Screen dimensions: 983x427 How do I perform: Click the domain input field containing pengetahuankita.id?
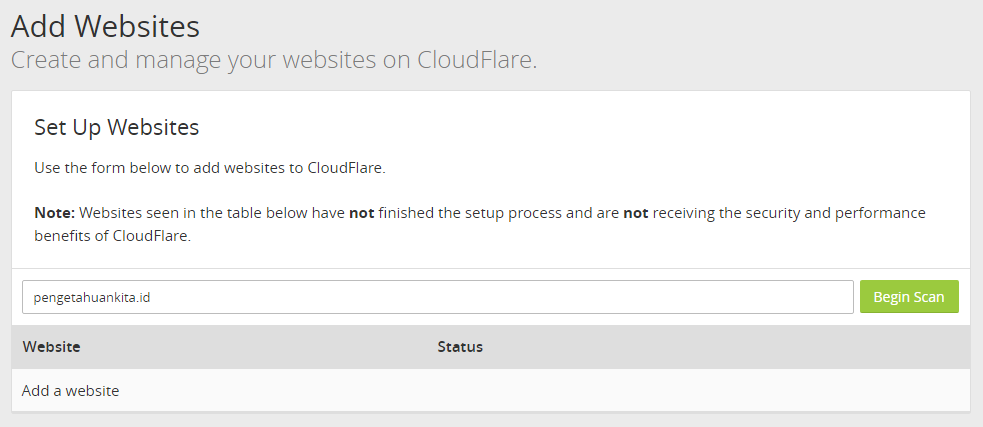click(x=438, y=297)
